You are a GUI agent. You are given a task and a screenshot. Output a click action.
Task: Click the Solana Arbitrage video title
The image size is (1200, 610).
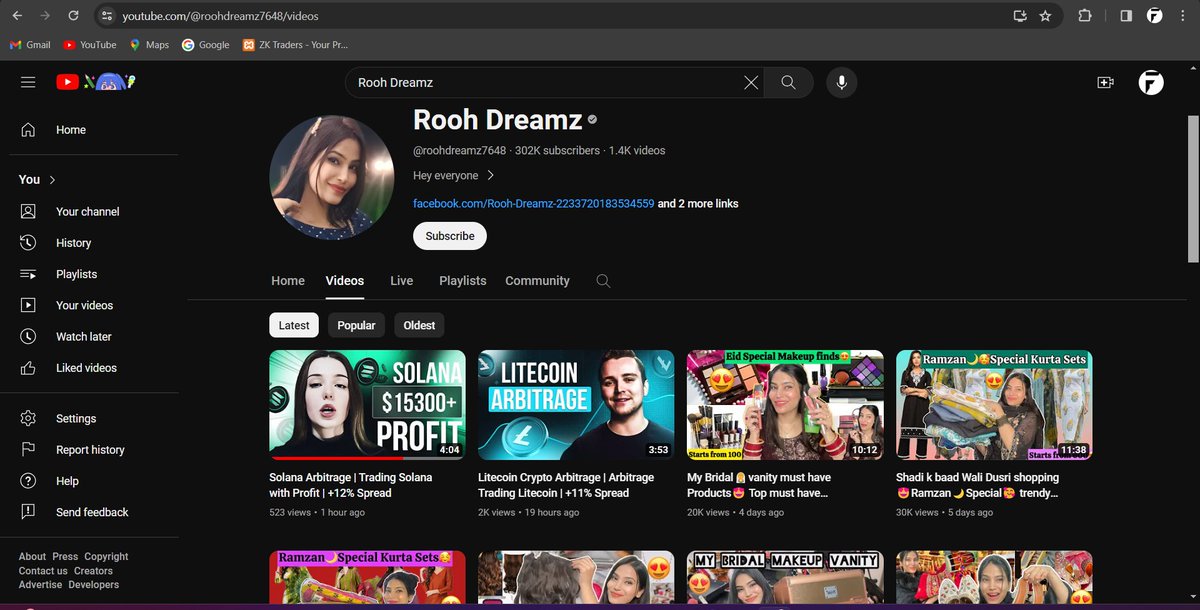click(351, 485)
